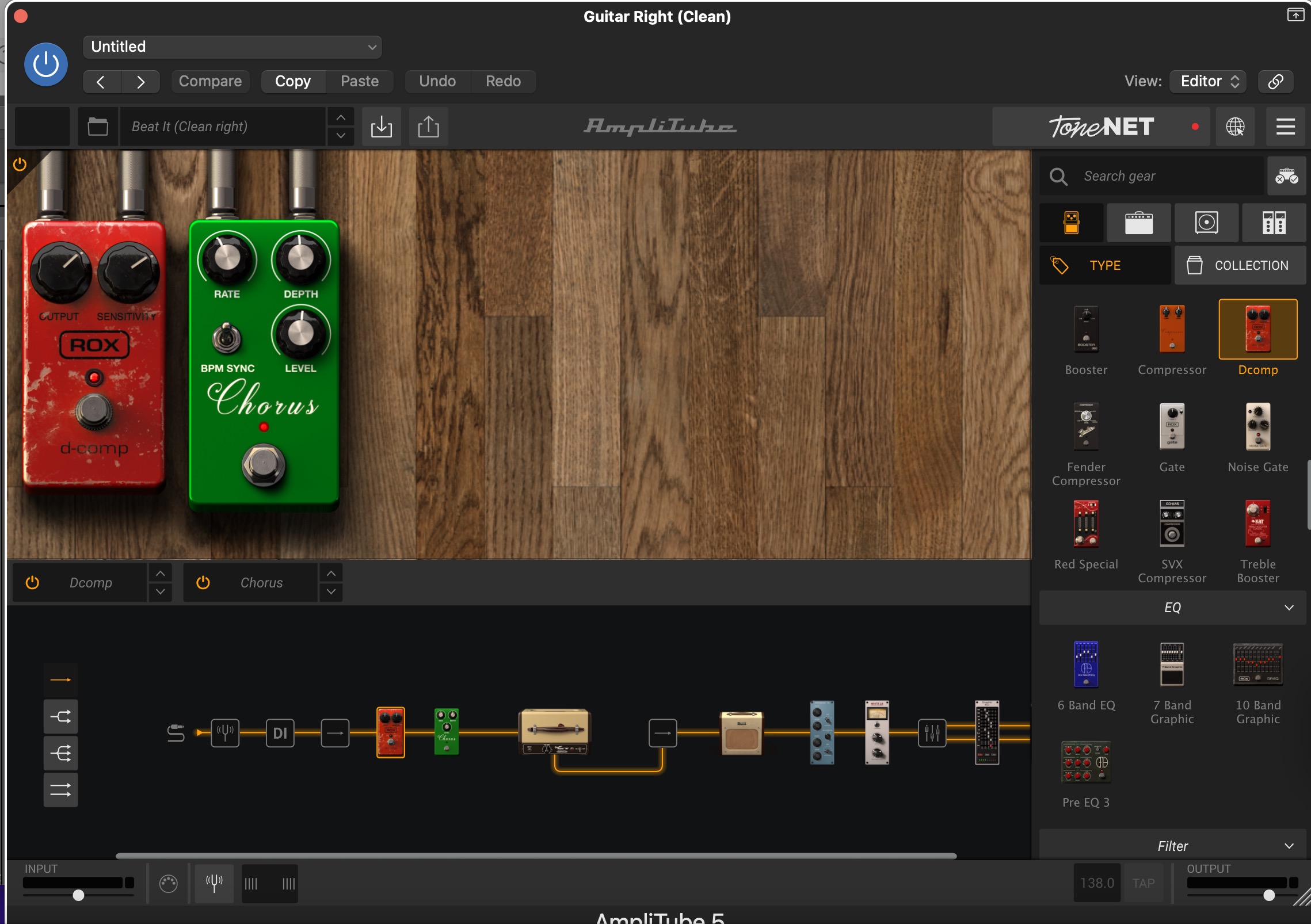
Task: Click the tuner block in signal chain
Action: 225,733
